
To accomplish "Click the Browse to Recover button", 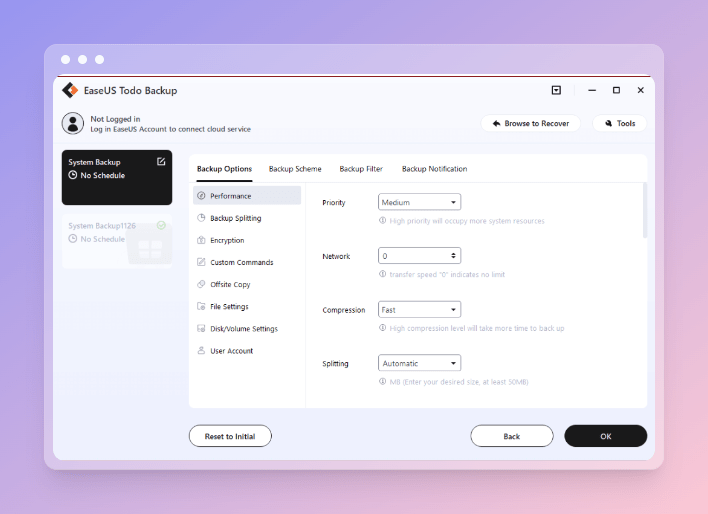I will [x=531, y=123].
